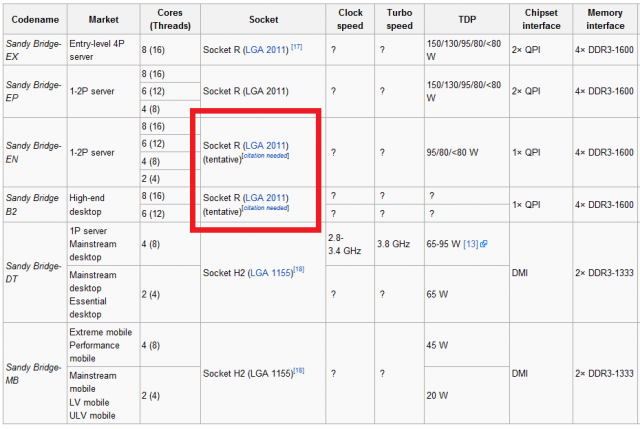The width and height of the screenshot is (640, 429).
Task: Click the 2.8-3.4 GHz clock speed cell
Action: click(350, 244)
